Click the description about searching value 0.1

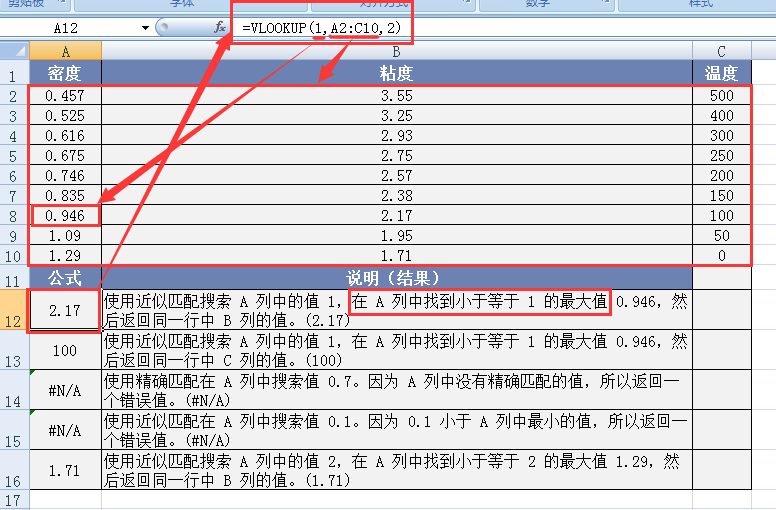(396, 430)
